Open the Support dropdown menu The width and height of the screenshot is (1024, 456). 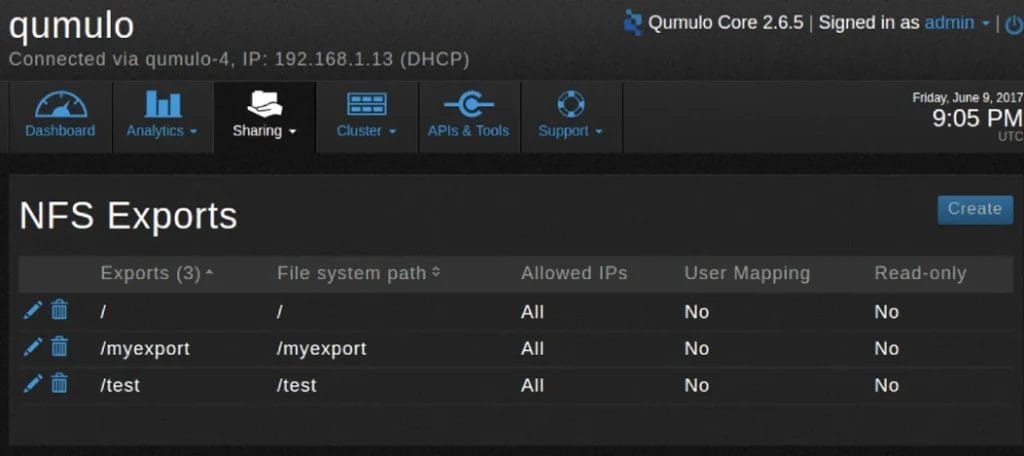[570, 130]
